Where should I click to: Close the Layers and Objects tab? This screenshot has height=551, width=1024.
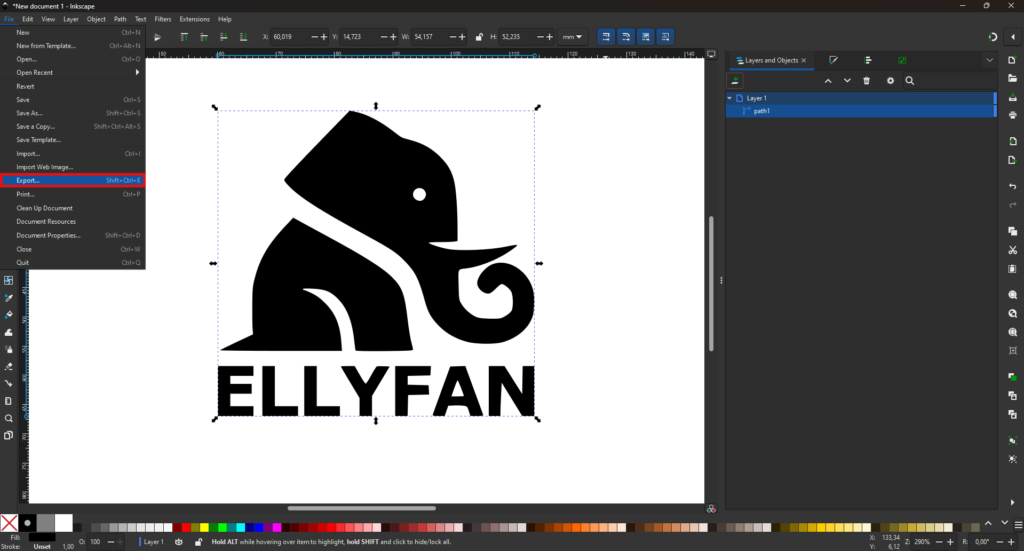(803, 60)
